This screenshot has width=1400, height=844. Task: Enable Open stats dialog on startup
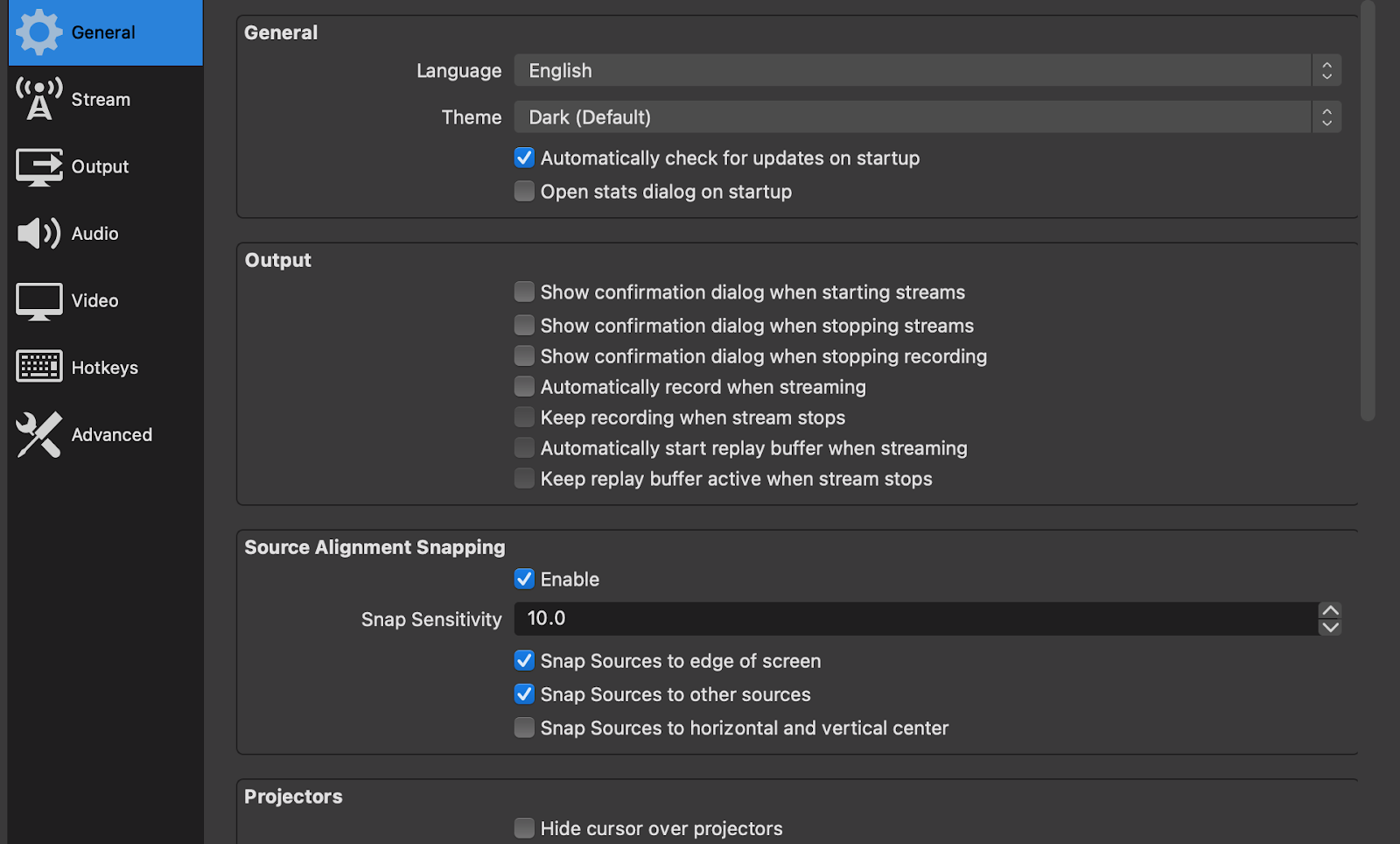524,191
